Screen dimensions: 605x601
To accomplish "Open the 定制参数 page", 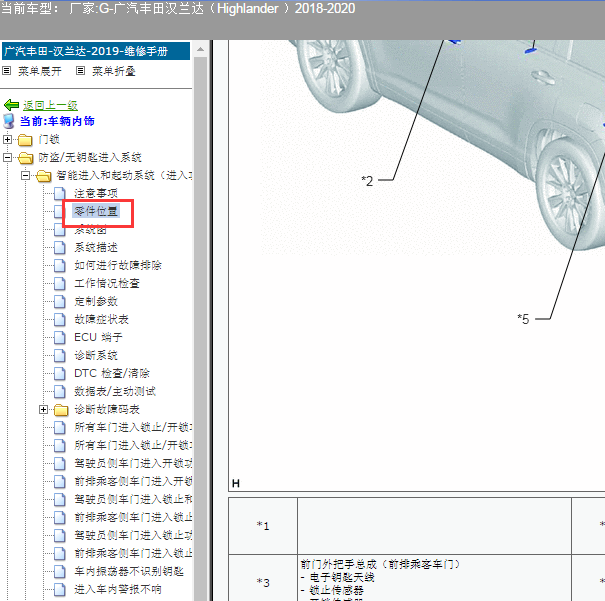I will pyautogui.click(x=96, y=301).
